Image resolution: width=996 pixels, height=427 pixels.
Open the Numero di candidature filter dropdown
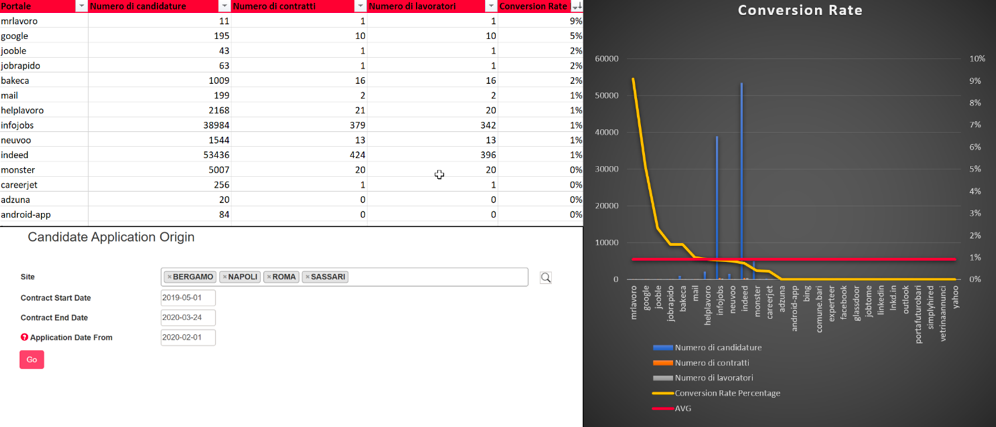point(224,6)
